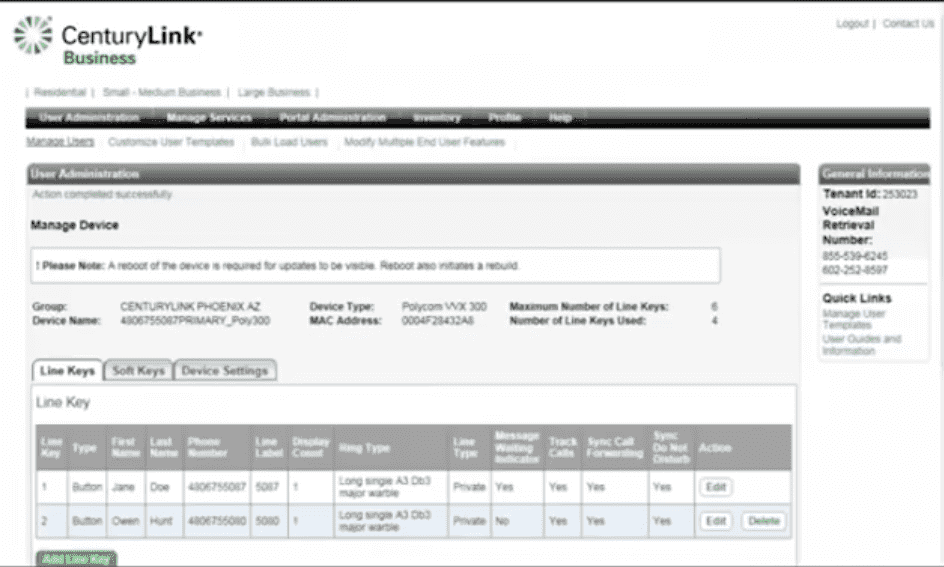This screenshot has width=944, height=567.
Task: Delete Owen Hunt's line key
Action: [764, 521]
